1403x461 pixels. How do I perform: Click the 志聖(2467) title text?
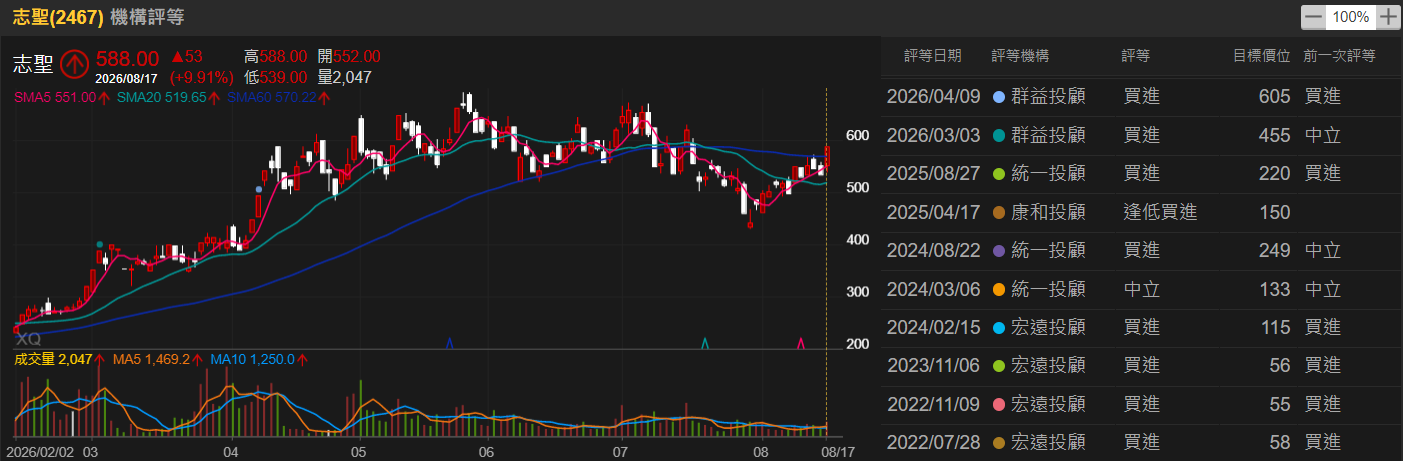58,17
